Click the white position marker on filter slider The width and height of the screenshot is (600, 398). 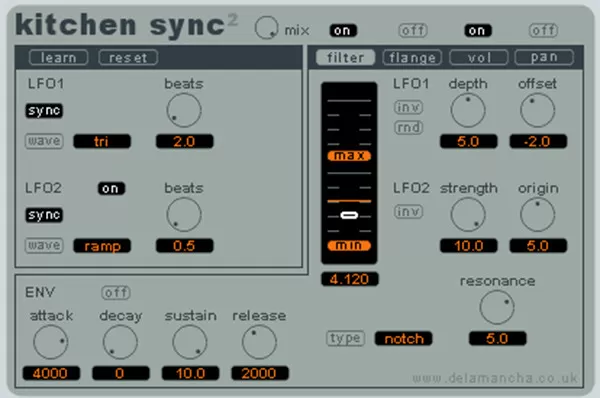click(349, 215)
